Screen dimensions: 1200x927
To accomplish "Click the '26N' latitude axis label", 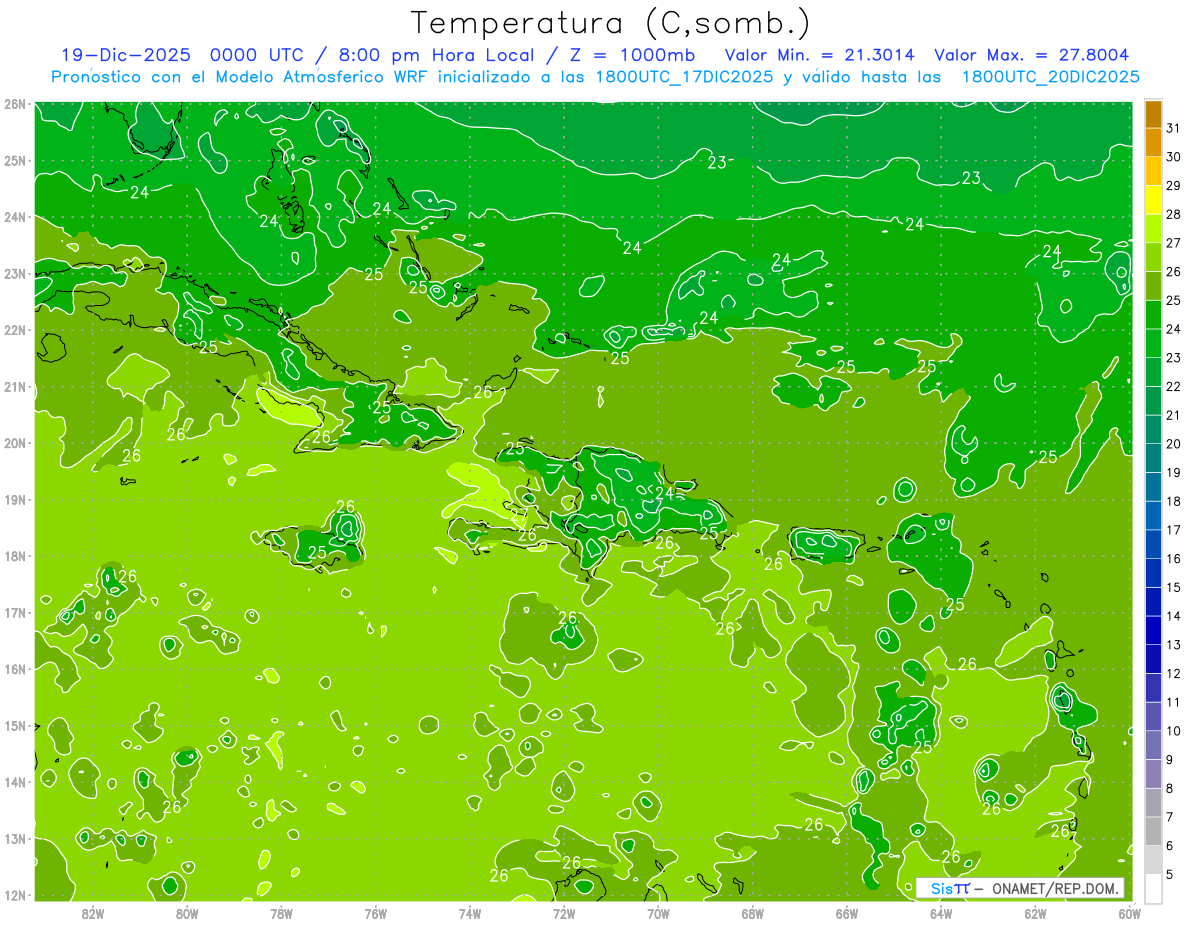I will click(15, 104).
